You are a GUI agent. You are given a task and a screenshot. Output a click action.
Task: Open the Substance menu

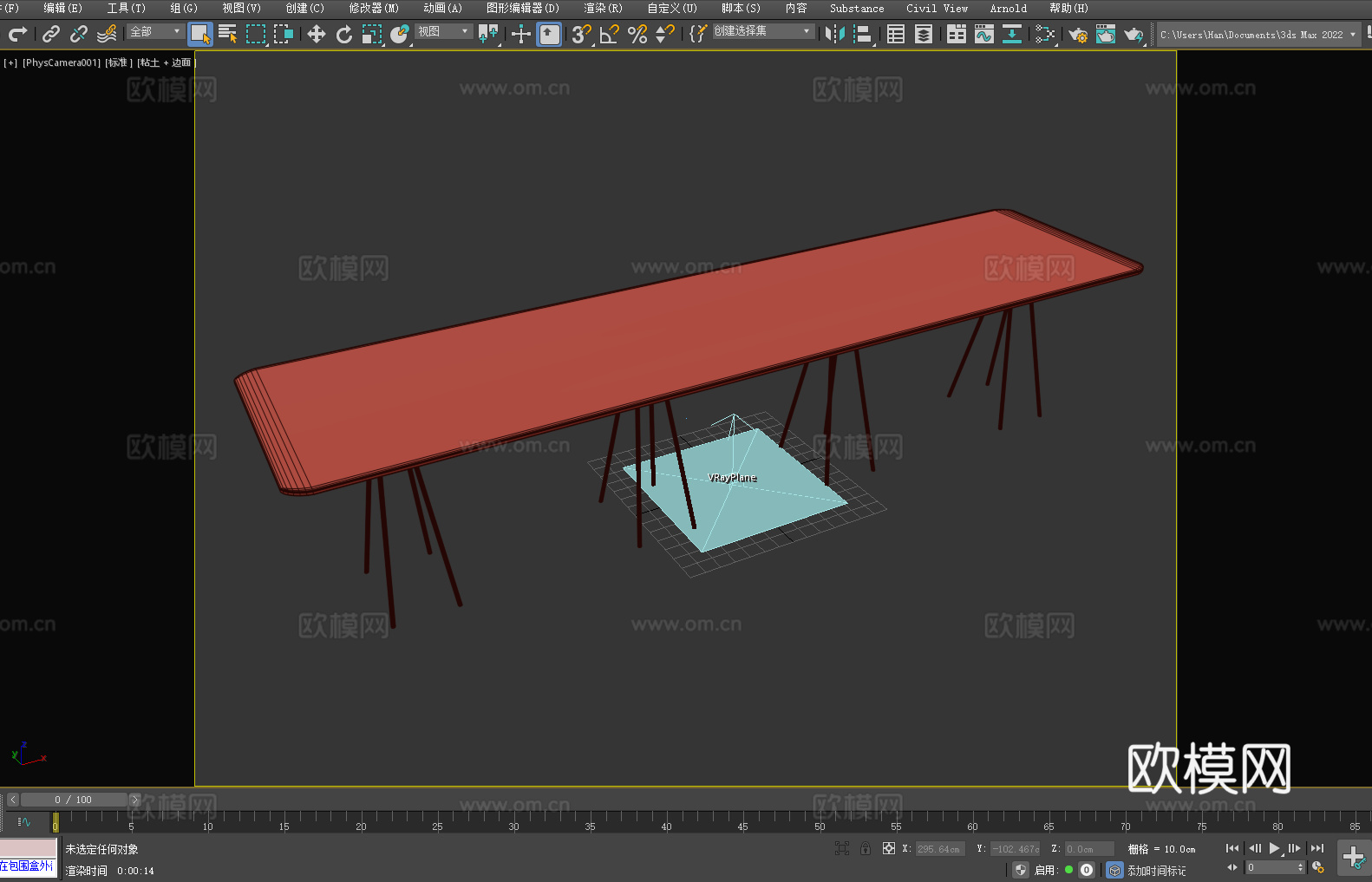coord(857,8)
